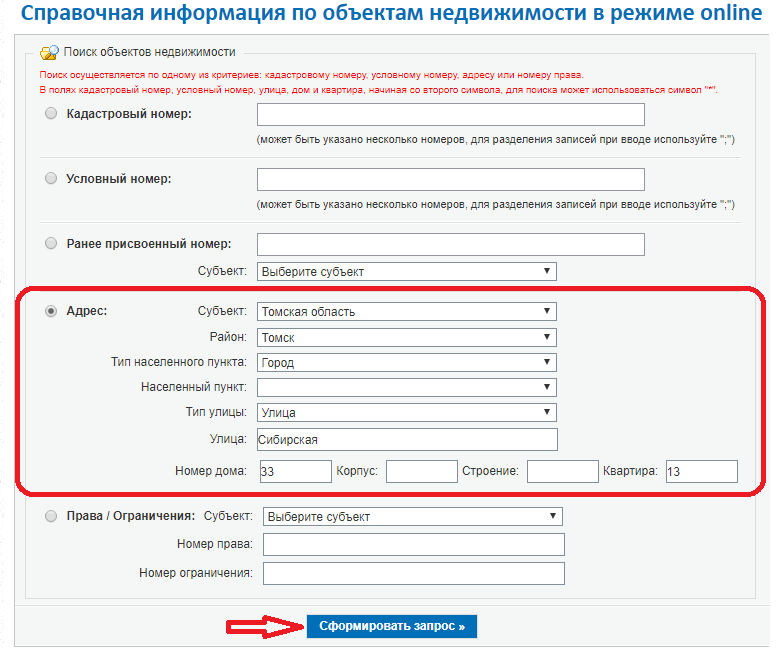
Task: Open the Тип населенного пункта dropdown
Action: [406, 362]
